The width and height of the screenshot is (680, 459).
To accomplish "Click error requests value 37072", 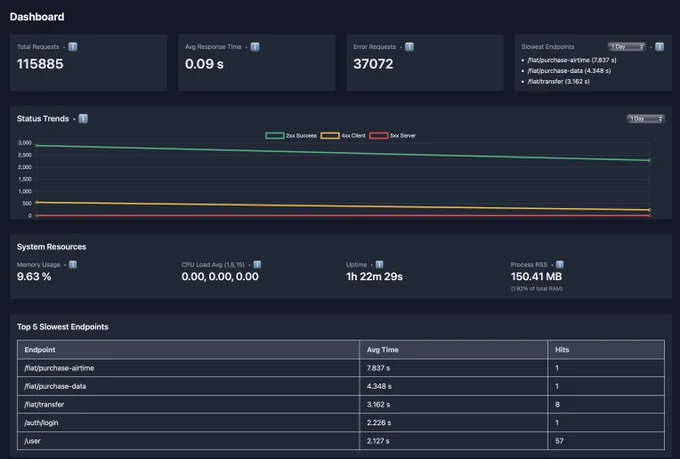I will click(x=373, y=64).
